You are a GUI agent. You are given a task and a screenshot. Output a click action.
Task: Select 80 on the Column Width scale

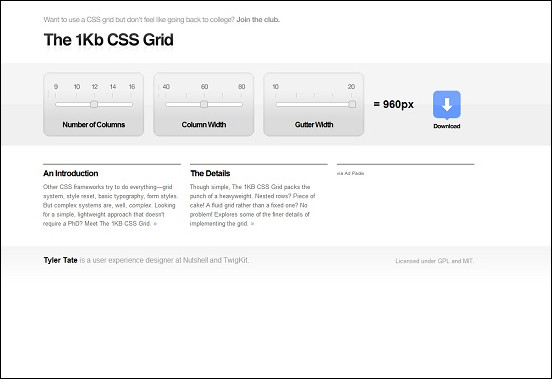coord(241,87)
